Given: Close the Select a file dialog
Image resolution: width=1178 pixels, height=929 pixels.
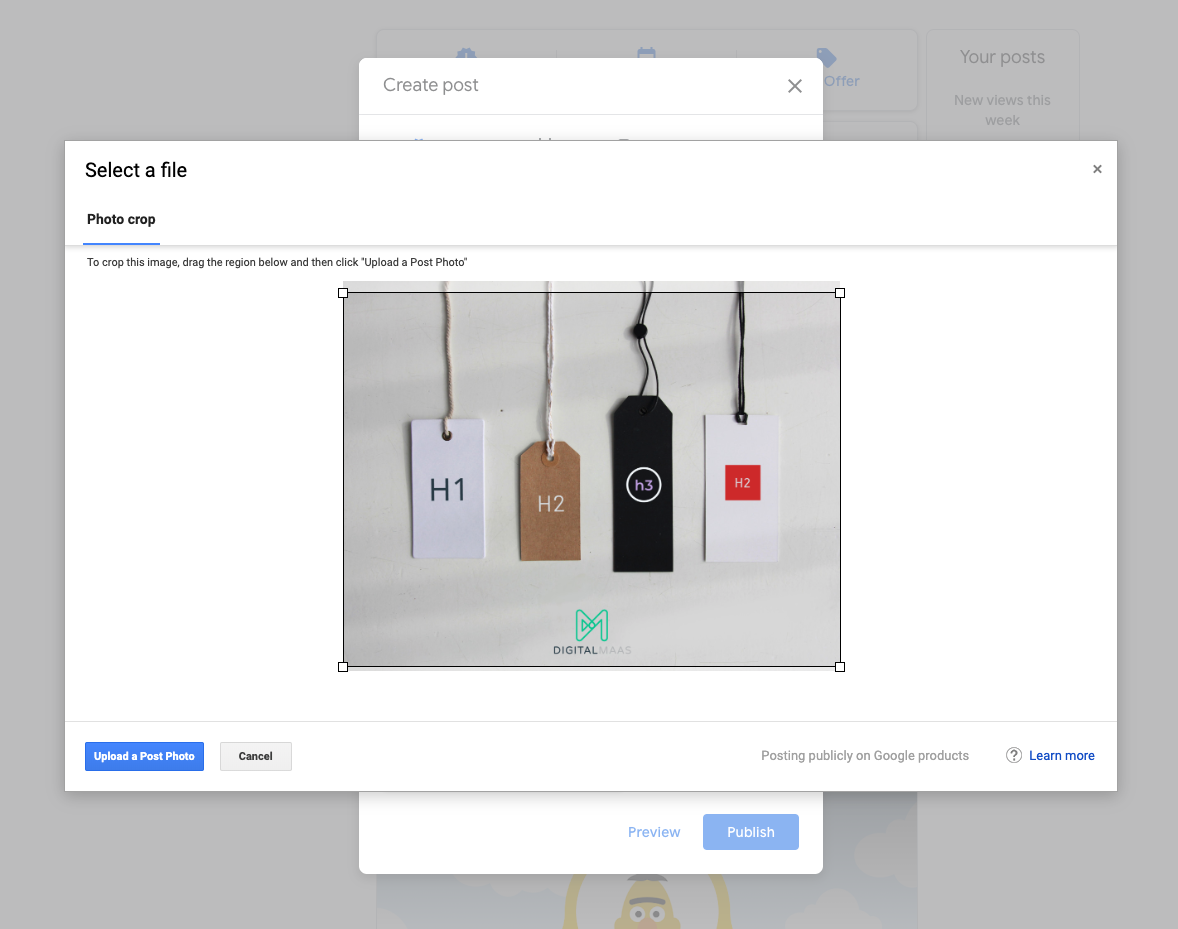Looking at the screenshot, I should 1097,169.
